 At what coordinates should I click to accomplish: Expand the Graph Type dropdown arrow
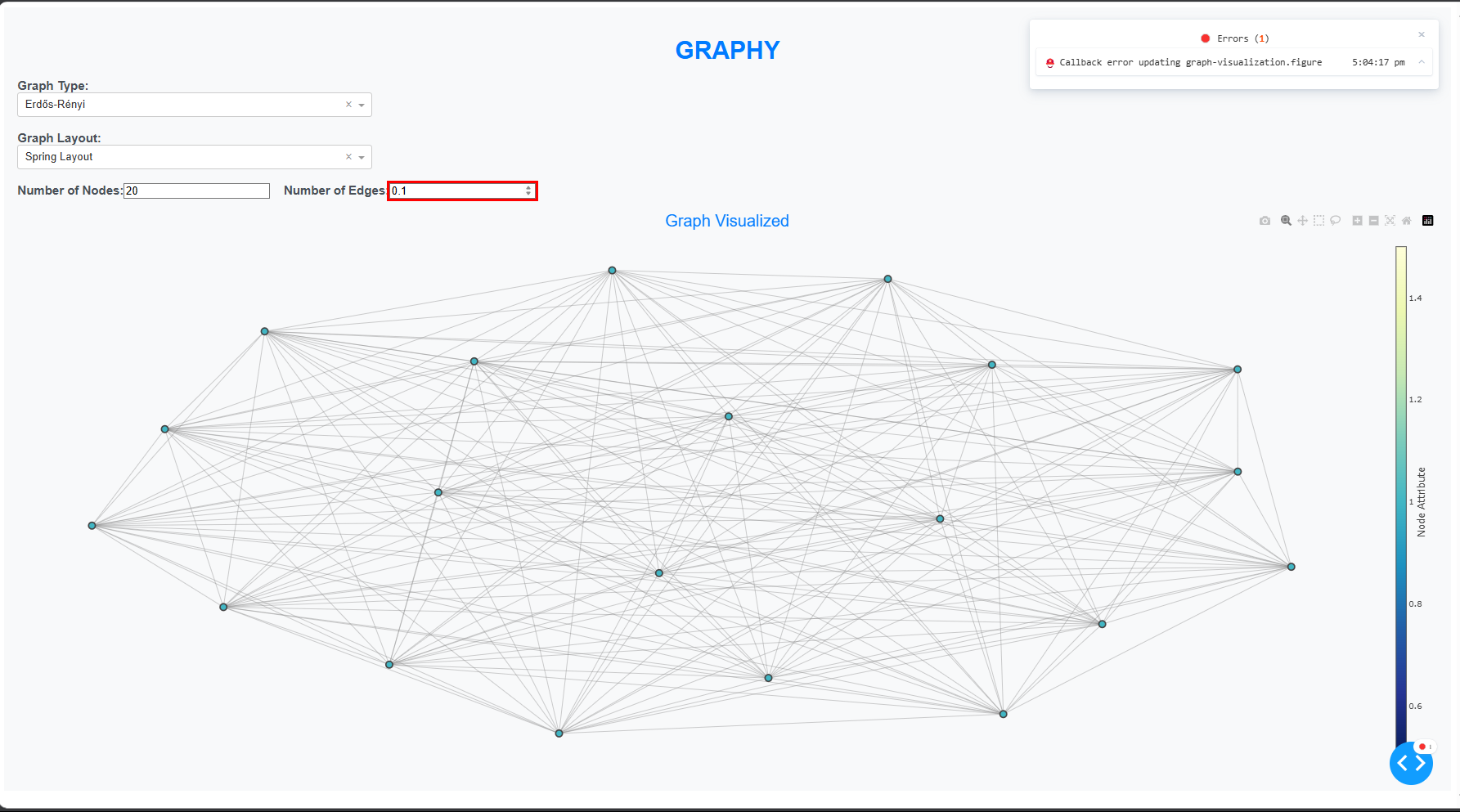[362, 105]
